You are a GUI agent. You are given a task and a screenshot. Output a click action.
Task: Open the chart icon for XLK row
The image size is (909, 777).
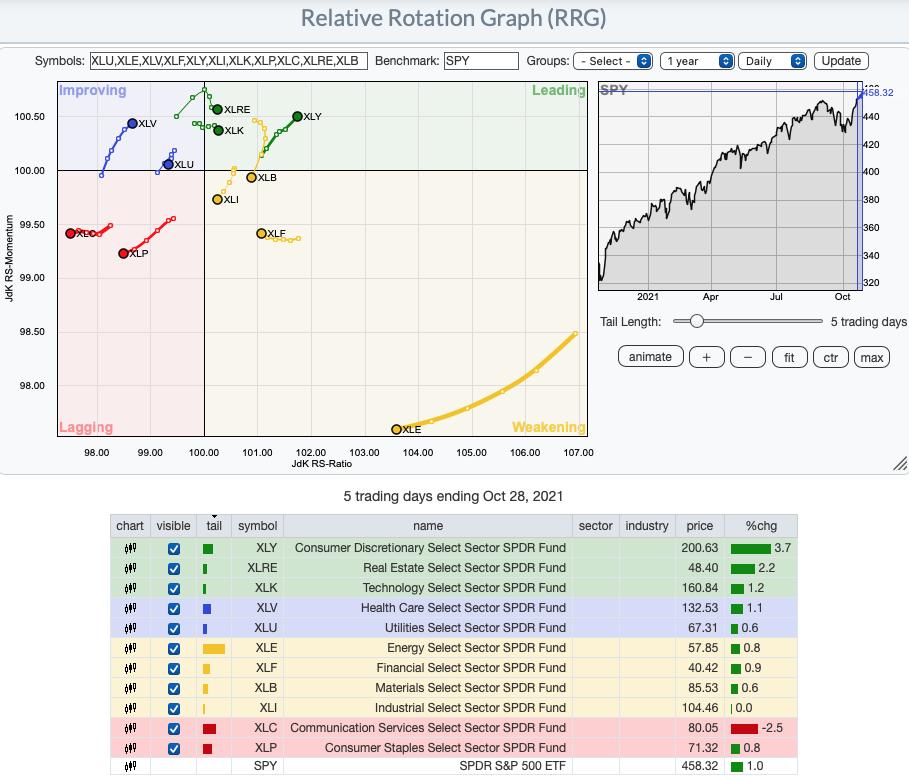point(130,588)
